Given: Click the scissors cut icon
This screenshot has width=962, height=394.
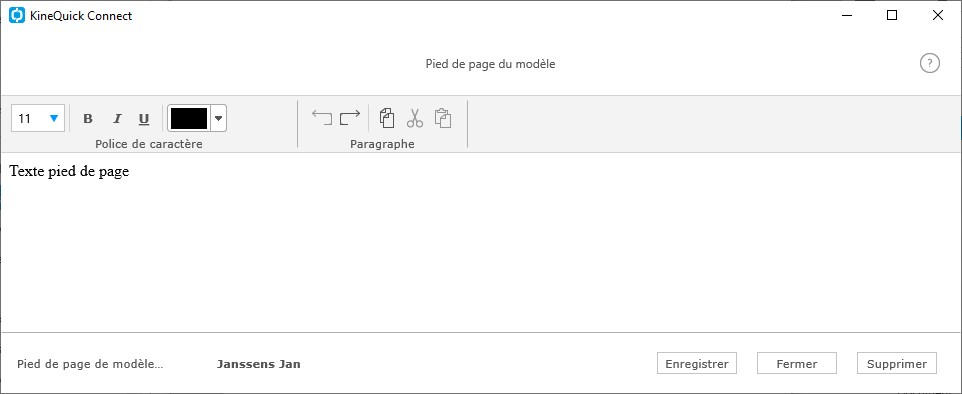Looking at the screenshot, I should click(x=415, y=118).
